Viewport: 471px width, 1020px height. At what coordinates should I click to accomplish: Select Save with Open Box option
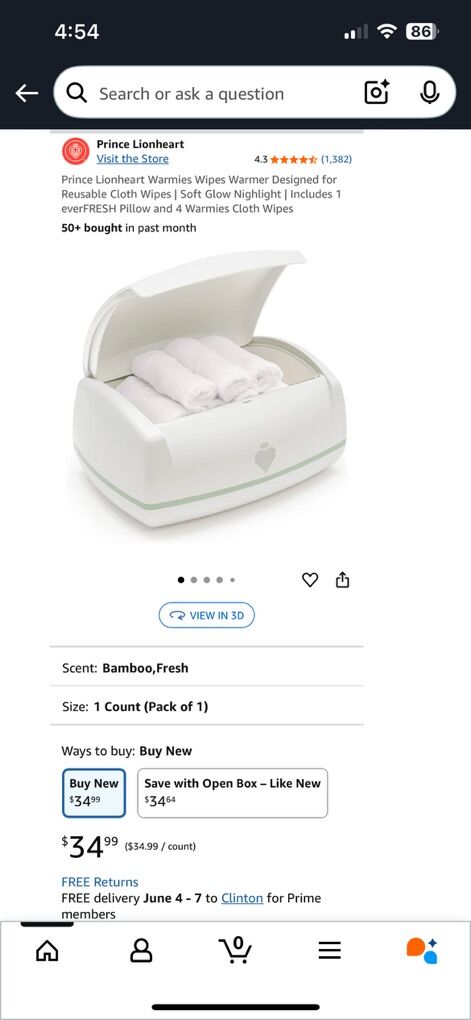[232, 793]
